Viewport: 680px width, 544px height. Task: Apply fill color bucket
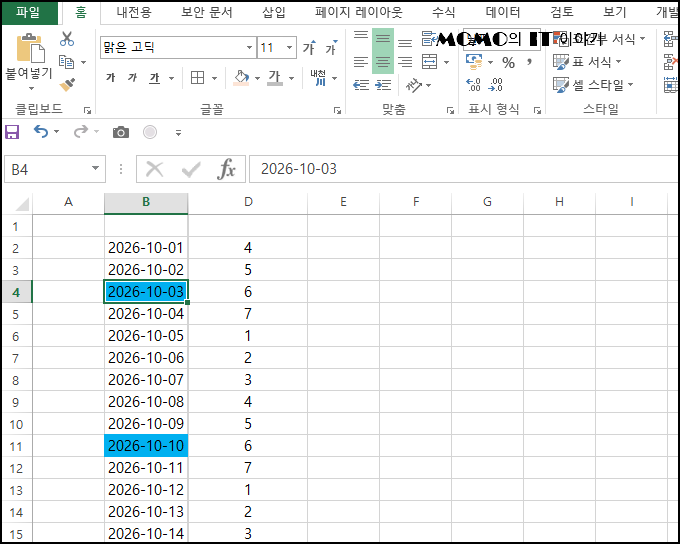[241, 78]
